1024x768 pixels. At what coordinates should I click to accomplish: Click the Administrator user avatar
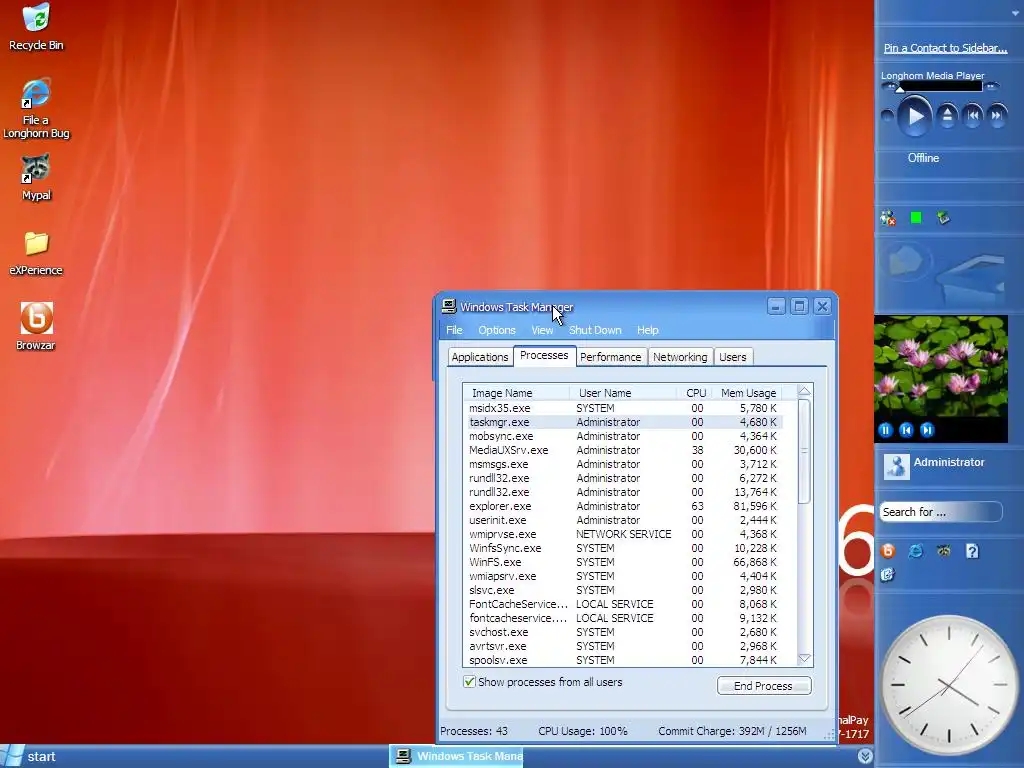coord(897,466)
